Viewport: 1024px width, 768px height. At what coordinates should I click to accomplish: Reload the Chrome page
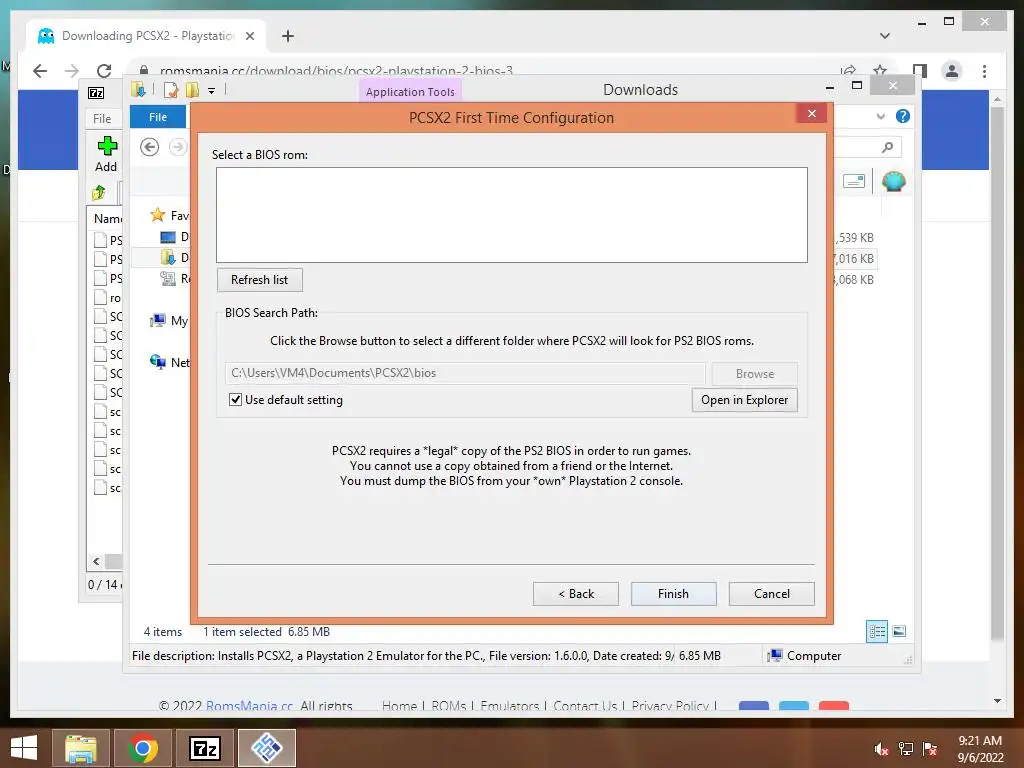[x=104, y=71]
